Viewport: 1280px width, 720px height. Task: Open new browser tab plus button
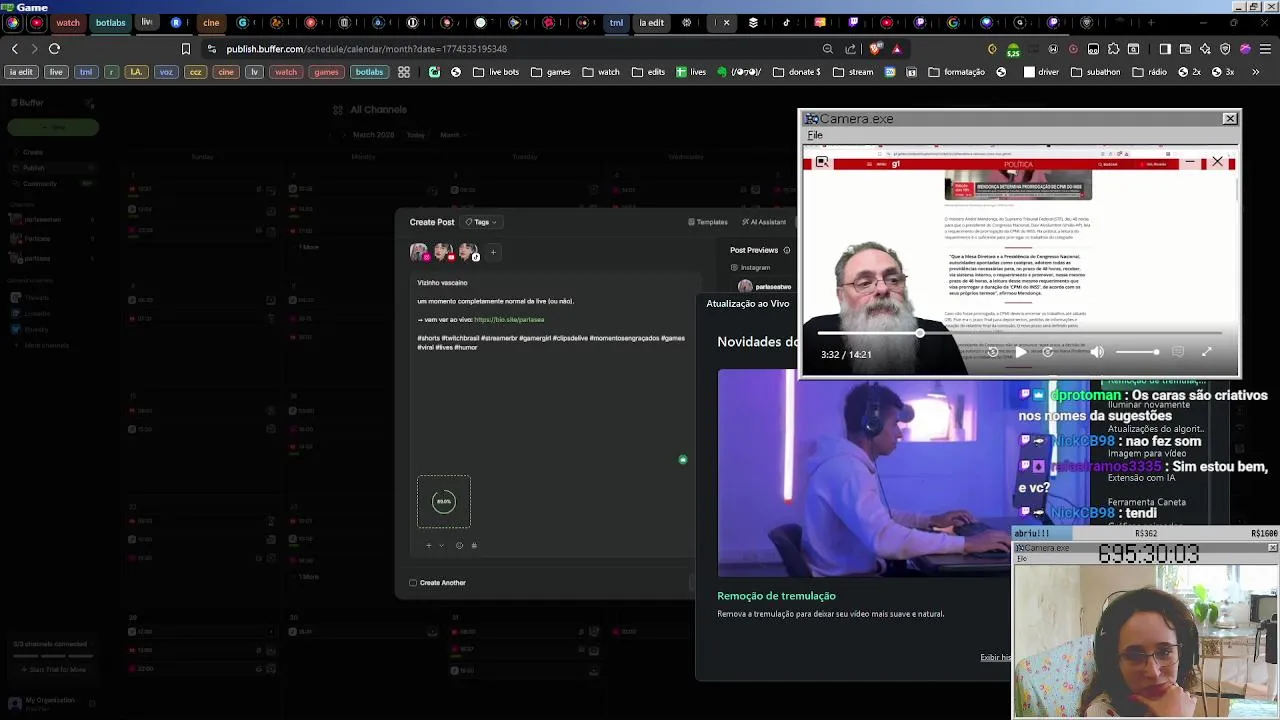tap(1151, 22)
